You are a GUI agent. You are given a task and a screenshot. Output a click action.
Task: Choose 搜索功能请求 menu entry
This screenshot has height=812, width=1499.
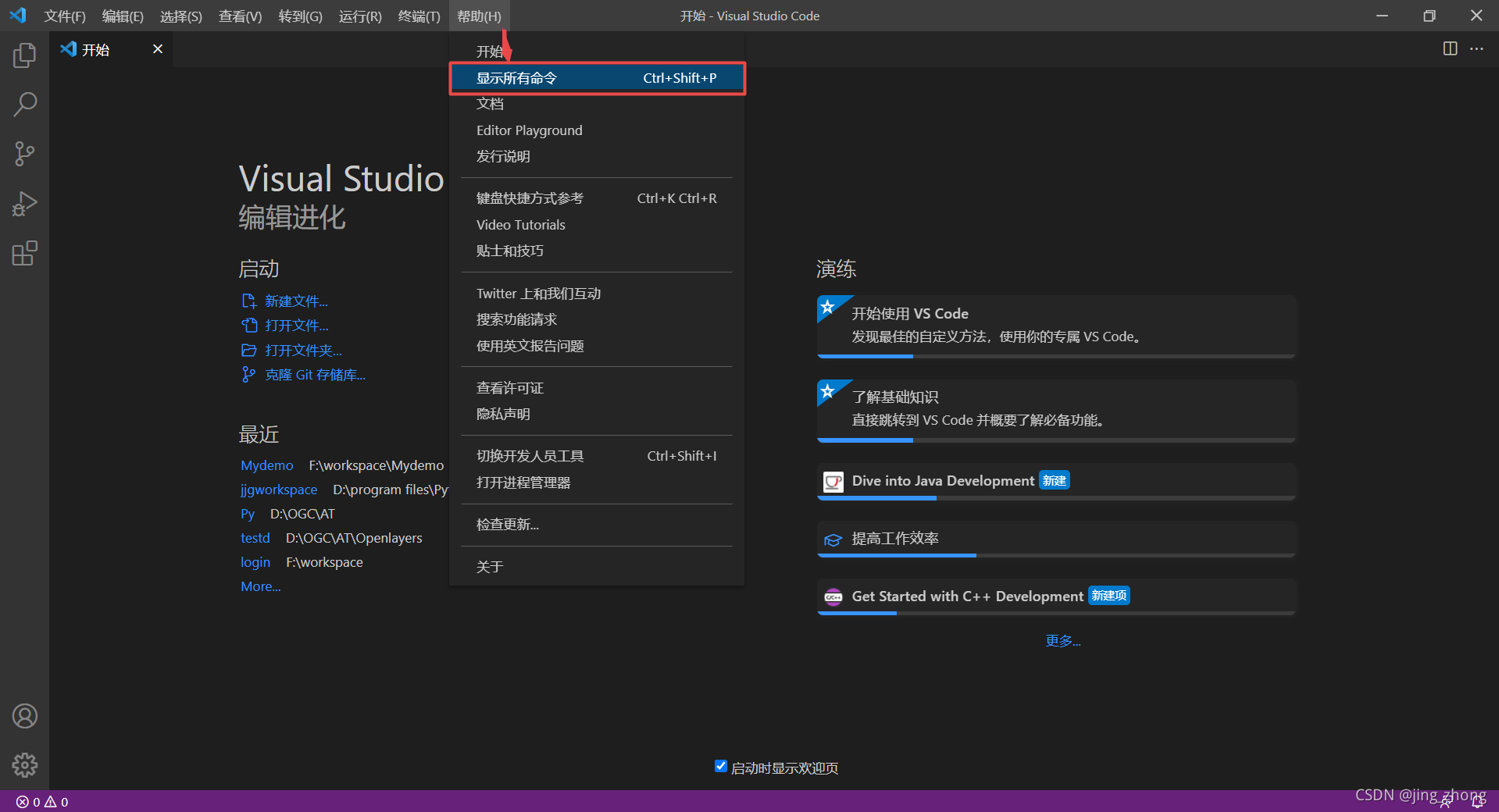click(597, 319)
